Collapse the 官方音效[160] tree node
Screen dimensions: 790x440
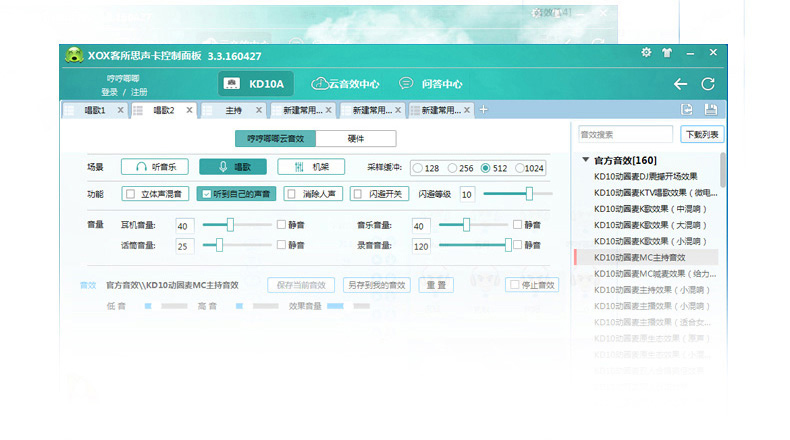tap(585, 160)
